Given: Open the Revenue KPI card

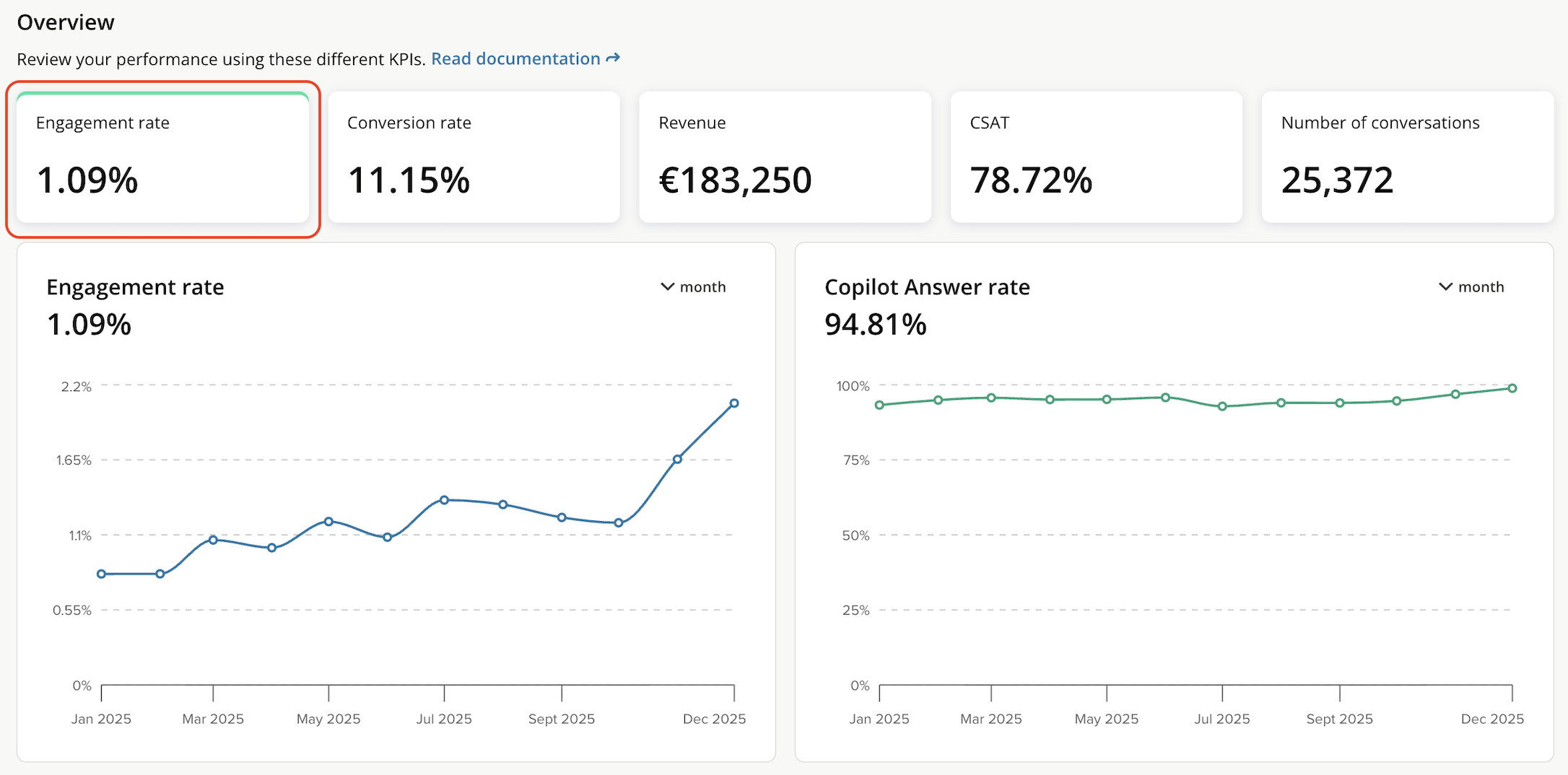Looking at the screenshot, I should coord(785,157).
